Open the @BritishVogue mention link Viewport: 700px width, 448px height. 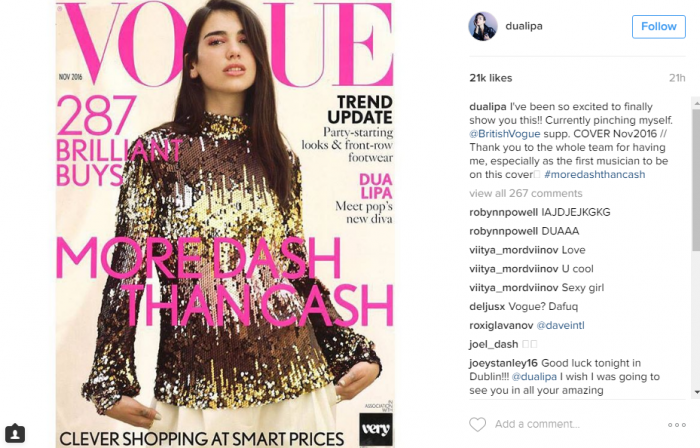[x=504, y=134]
